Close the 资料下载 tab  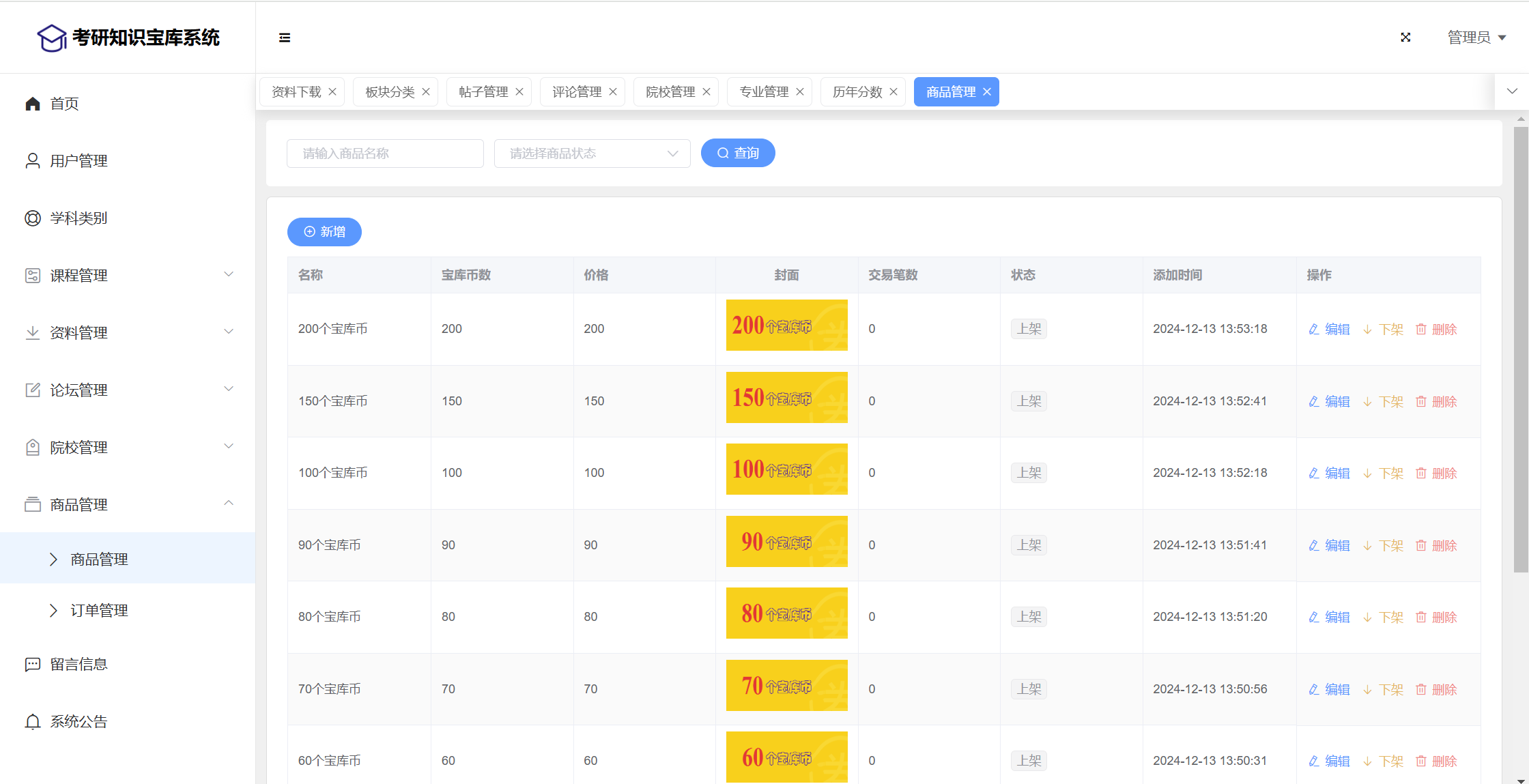332,92
